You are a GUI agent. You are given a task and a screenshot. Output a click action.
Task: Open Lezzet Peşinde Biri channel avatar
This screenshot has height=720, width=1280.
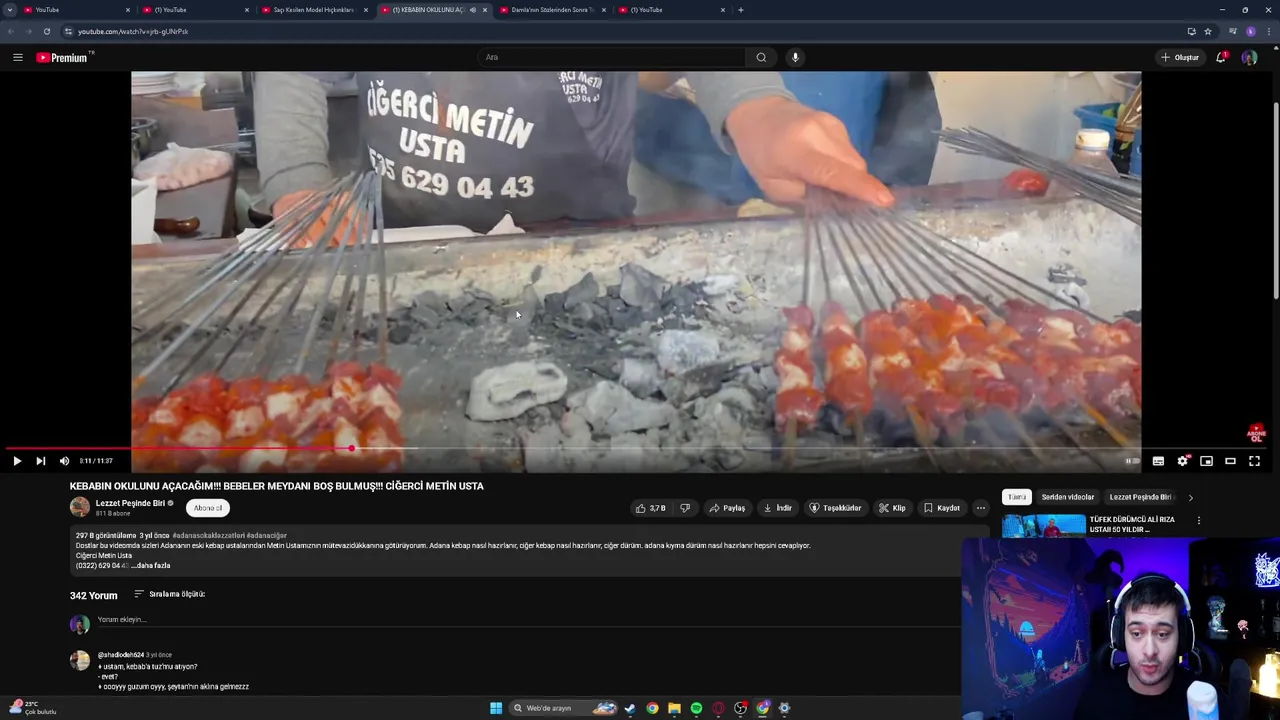pyautogui.click(x=80, y=507)
